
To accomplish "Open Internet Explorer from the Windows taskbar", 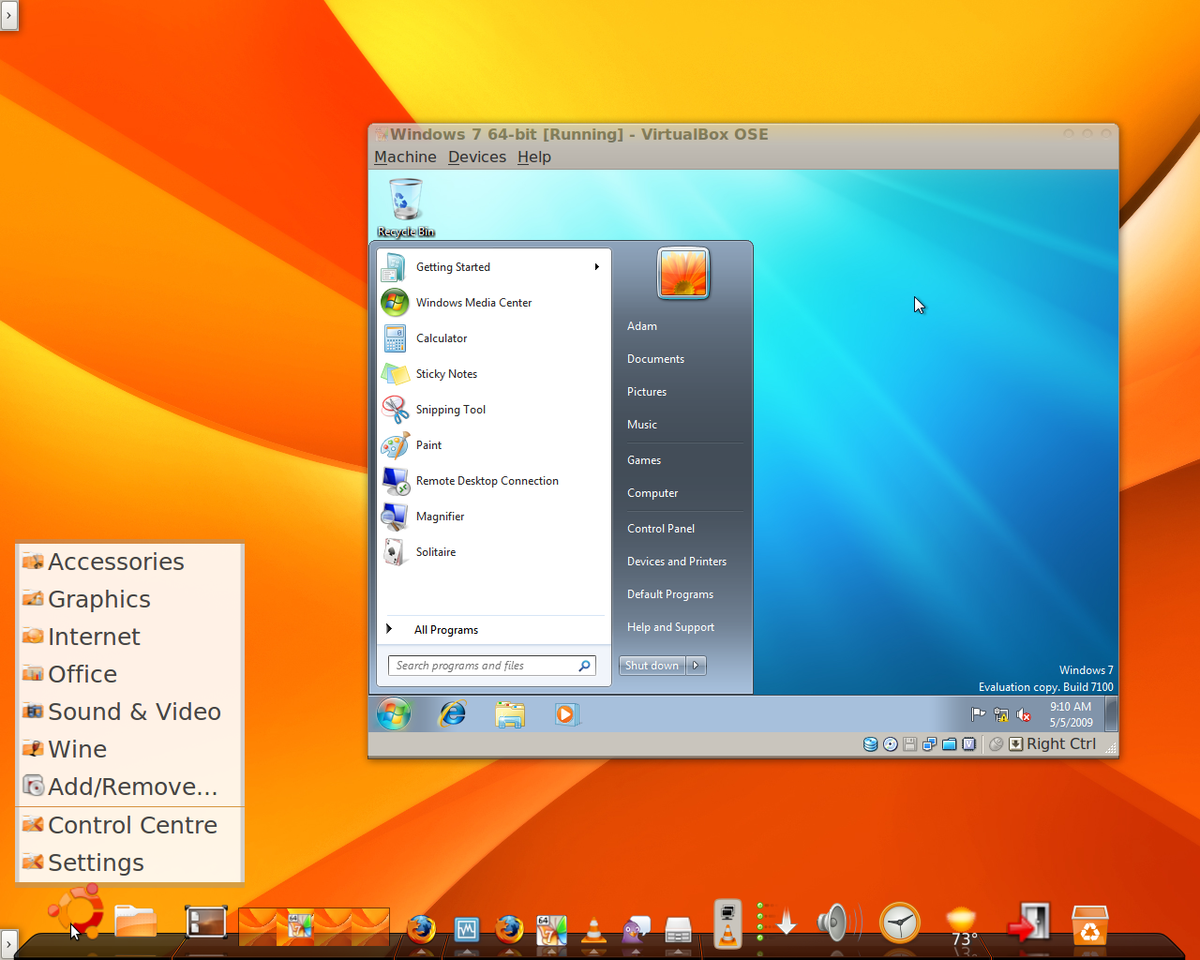I will pyautogui.click(x=452, y=714).
